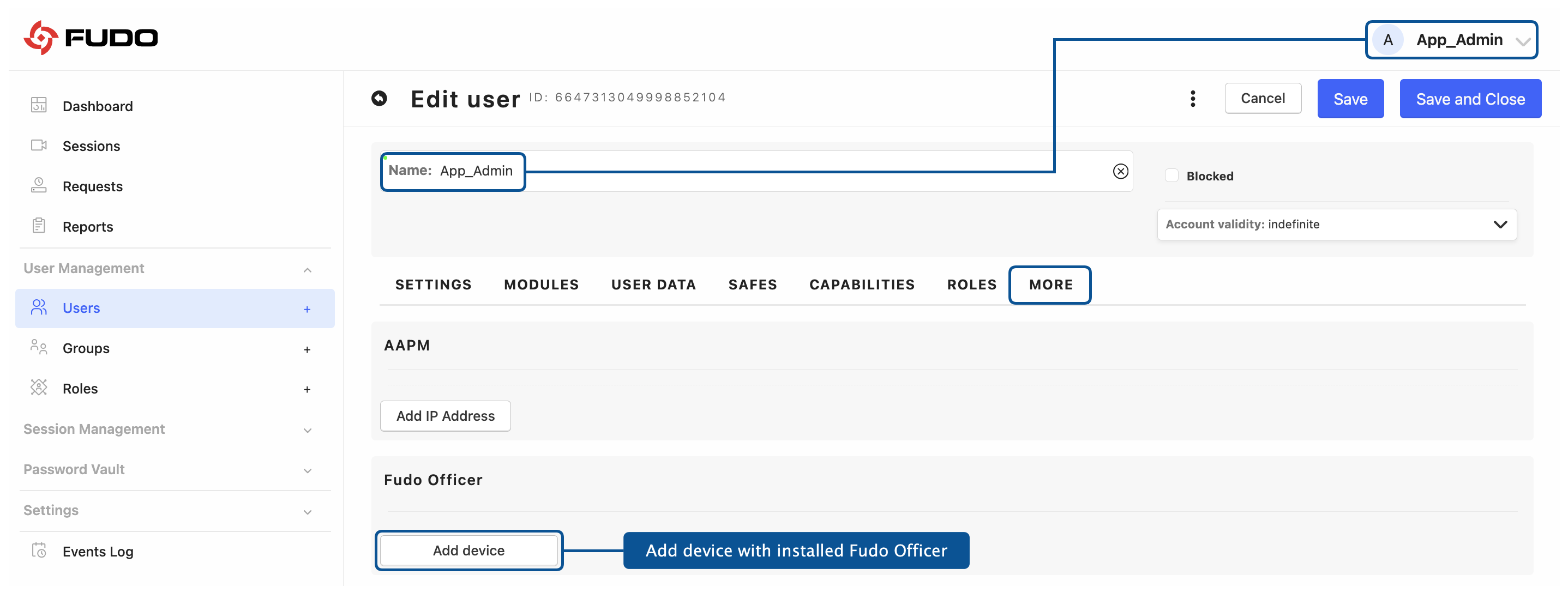This screenshot has height=599, width=1568.
Task: Switch to the SAFES tab
Action: point(752,285)
